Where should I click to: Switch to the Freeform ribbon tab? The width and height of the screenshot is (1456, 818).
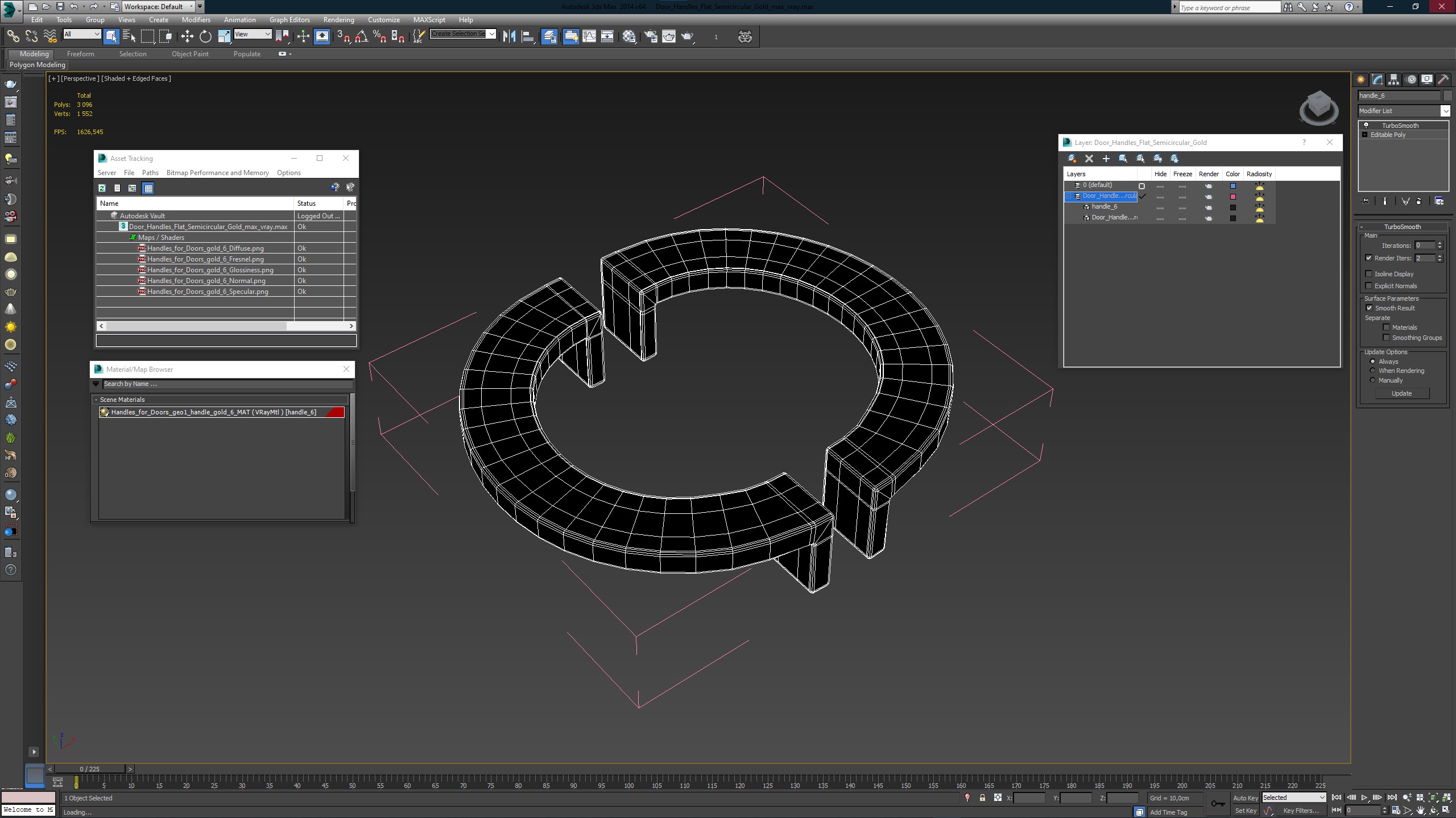(x=80, y=54)
